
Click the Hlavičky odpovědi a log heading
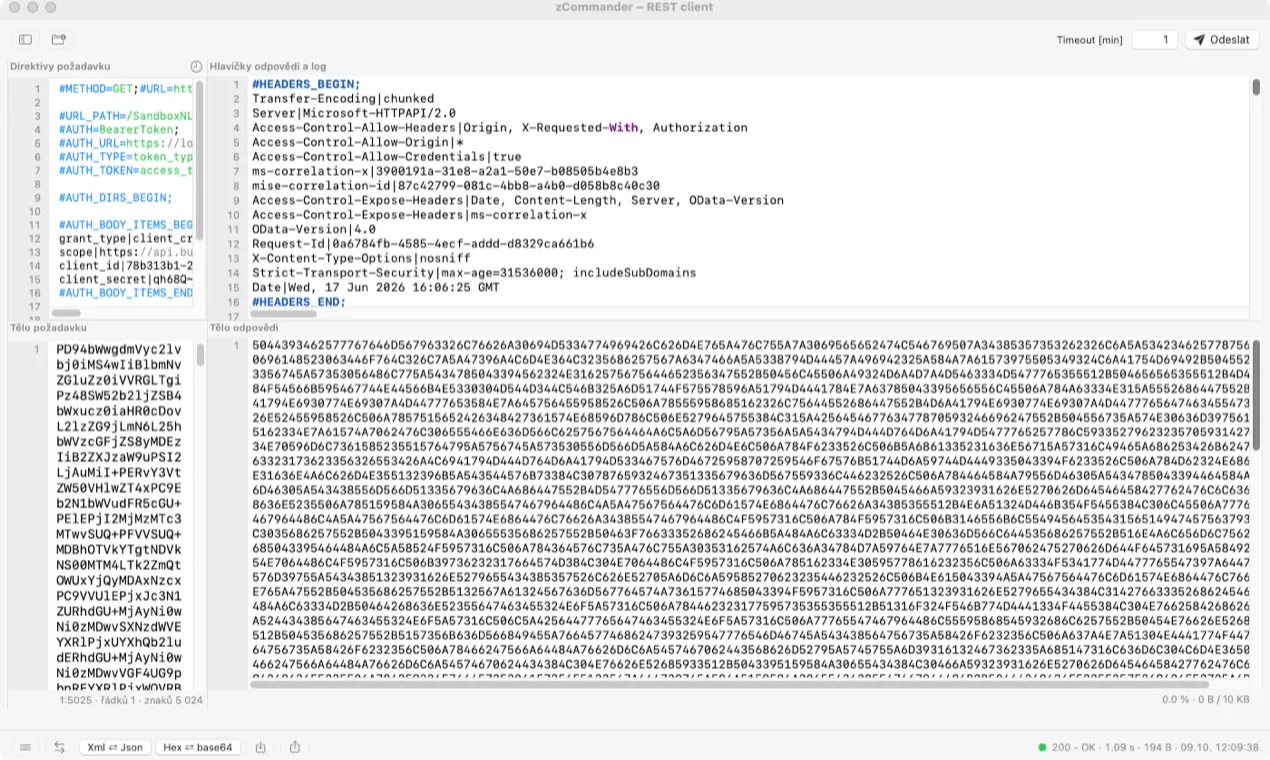(x=268, y=67)
